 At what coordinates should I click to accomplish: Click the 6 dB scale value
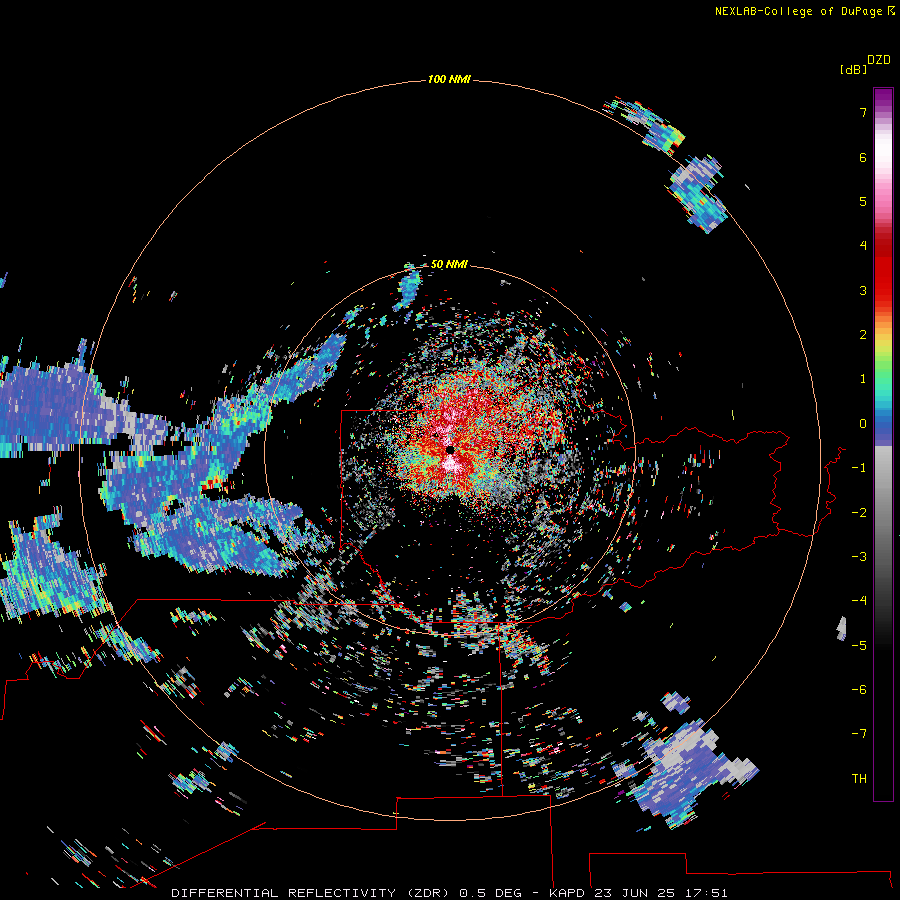click(x=863, y=157)
